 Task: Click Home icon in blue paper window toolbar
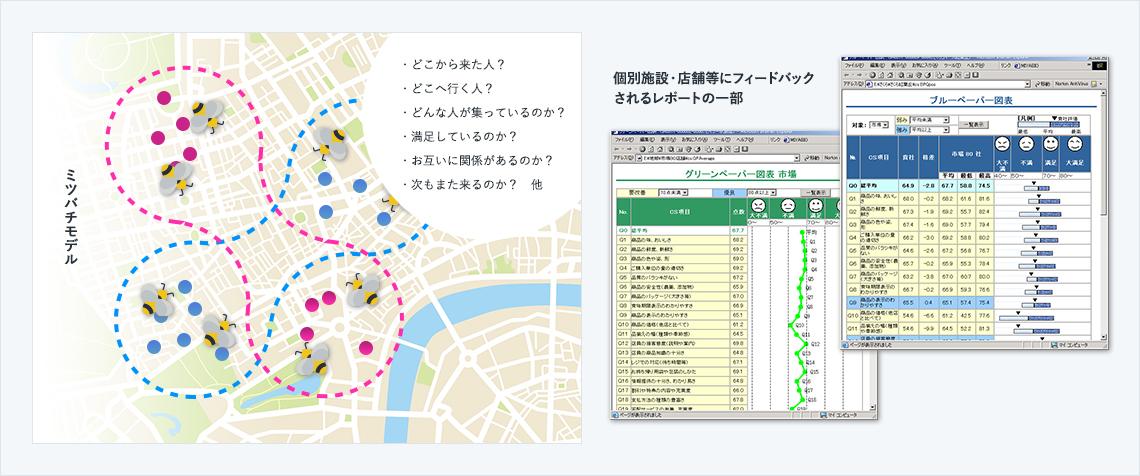890,75
